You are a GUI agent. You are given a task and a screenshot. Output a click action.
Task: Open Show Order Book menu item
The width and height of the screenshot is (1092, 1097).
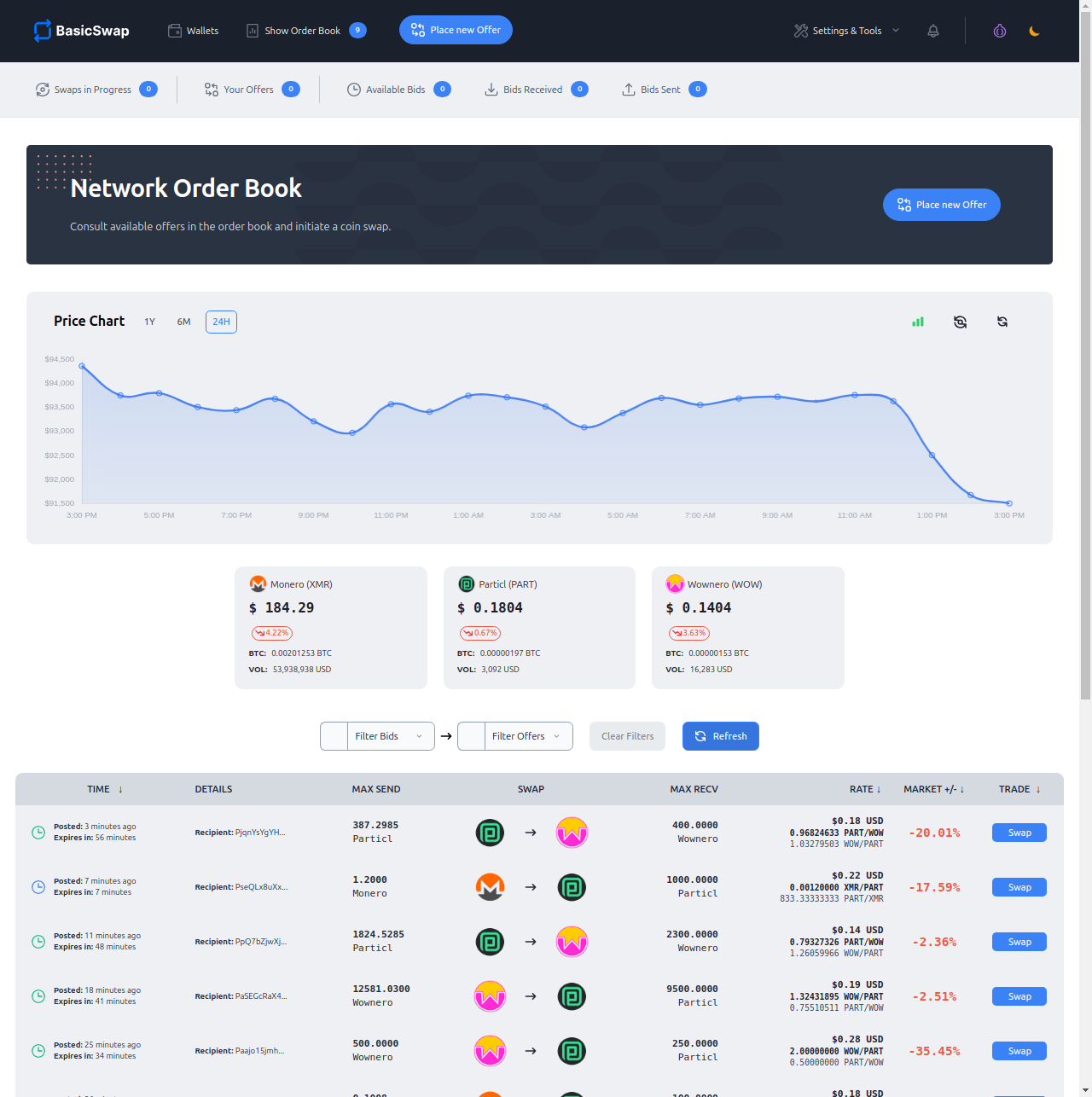point(306,31)
